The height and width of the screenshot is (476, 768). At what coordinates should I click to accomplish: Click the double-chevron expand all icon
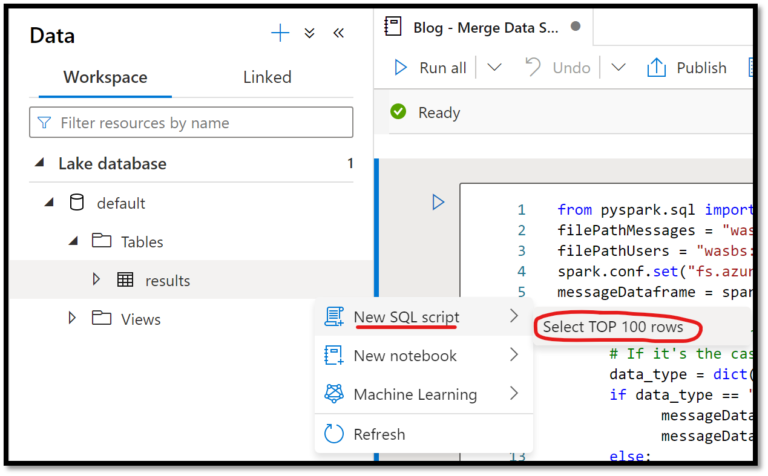pyautogui.click(x=310, y=34)
